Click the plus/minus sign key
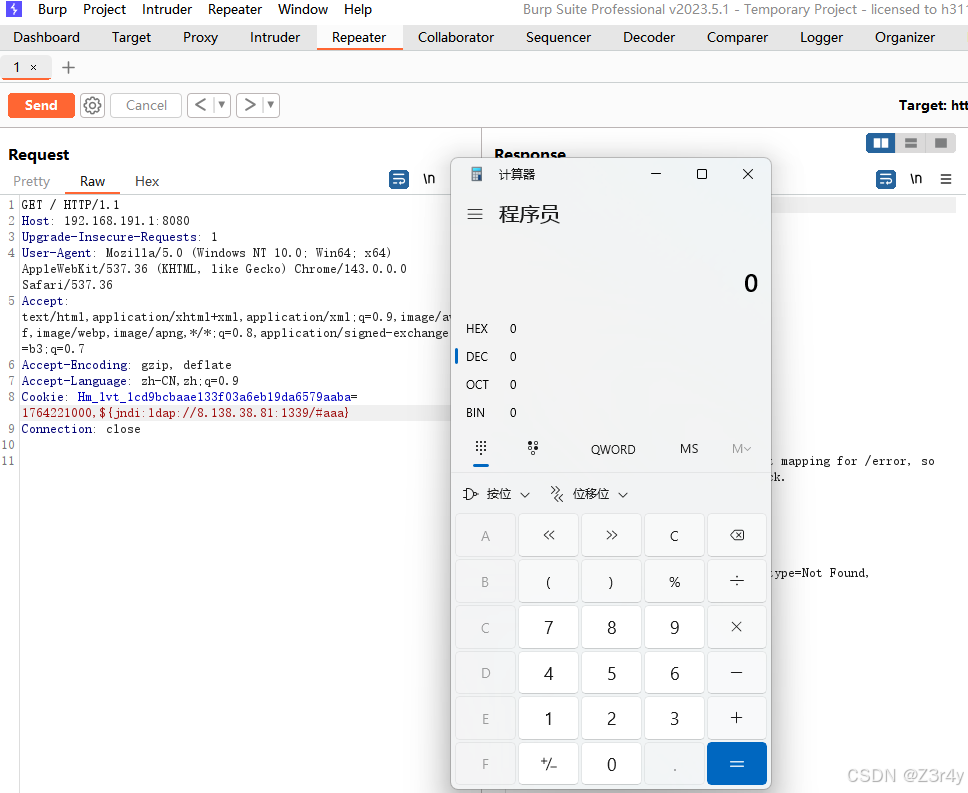The width and height of the screenshot is (968, 793). [548, 764]
